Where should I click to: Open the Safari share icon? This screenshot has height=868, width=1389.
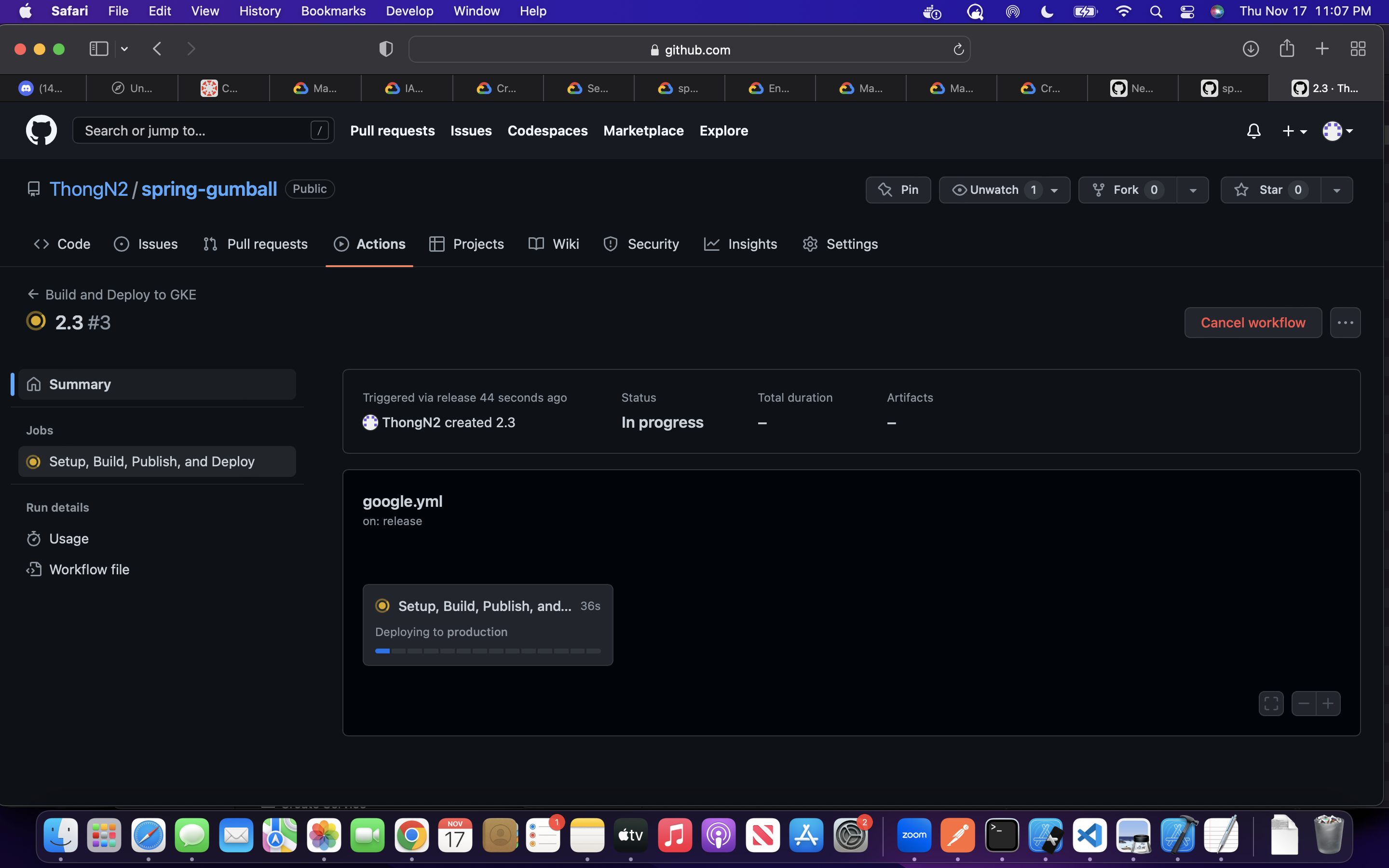[1286, 49]
